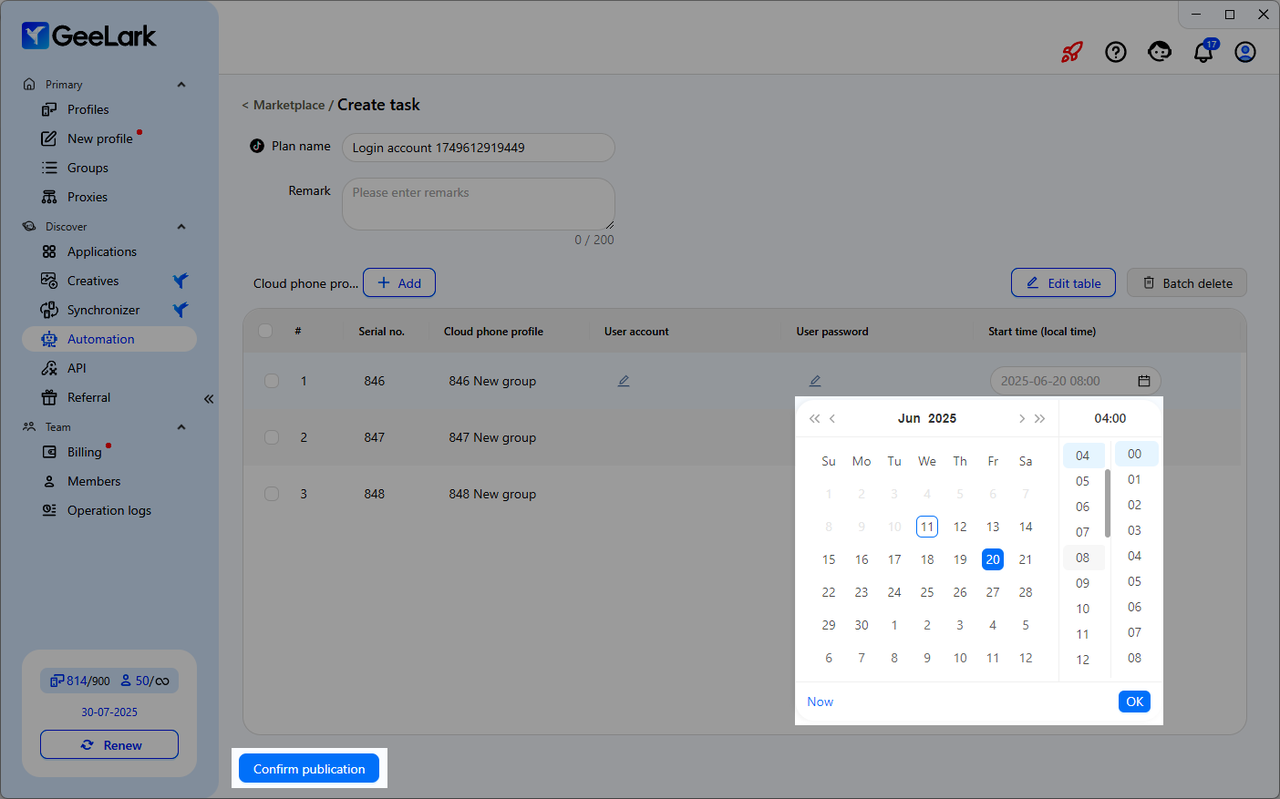
Task: Select June 25 in the calendar
Action: point(927,593)
